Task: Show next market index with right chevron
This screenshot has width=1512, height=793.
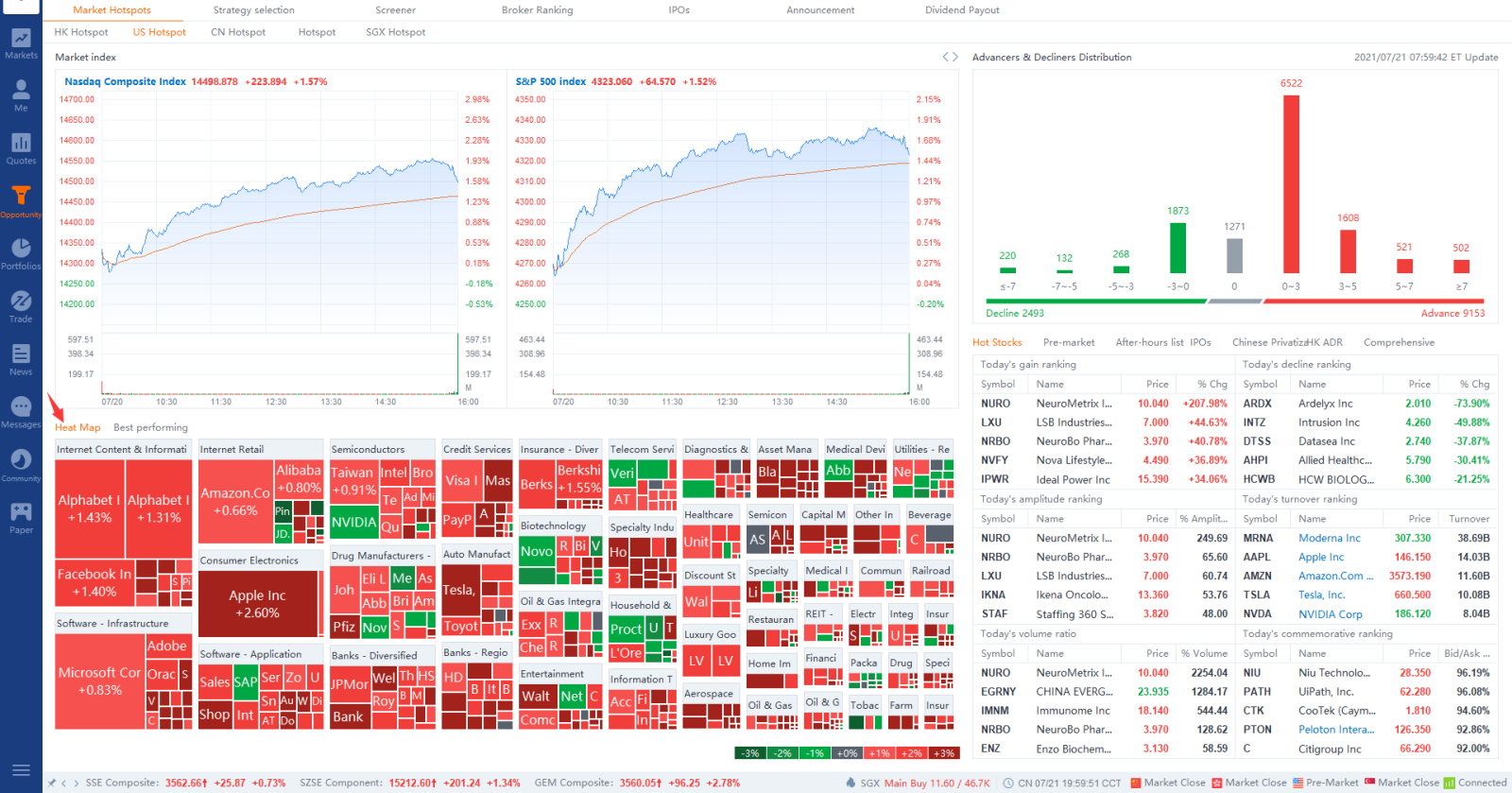Action: pos(955,57)
